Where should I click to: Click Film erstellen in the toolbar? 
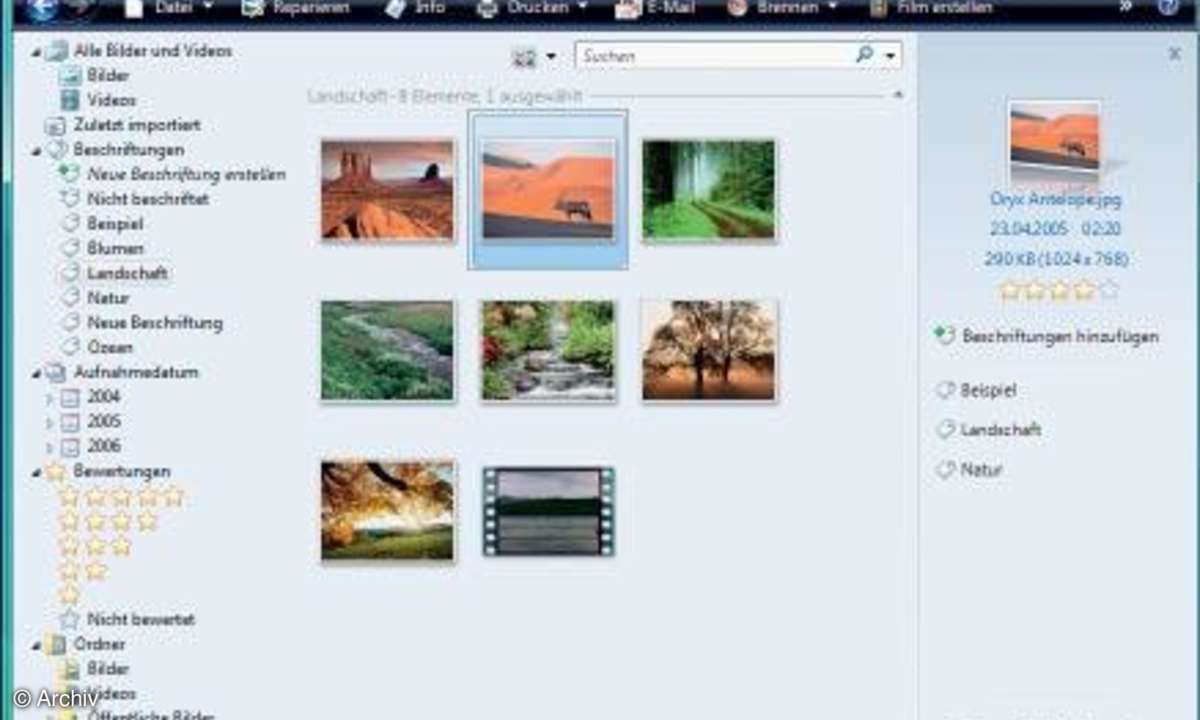click(931, 8)
